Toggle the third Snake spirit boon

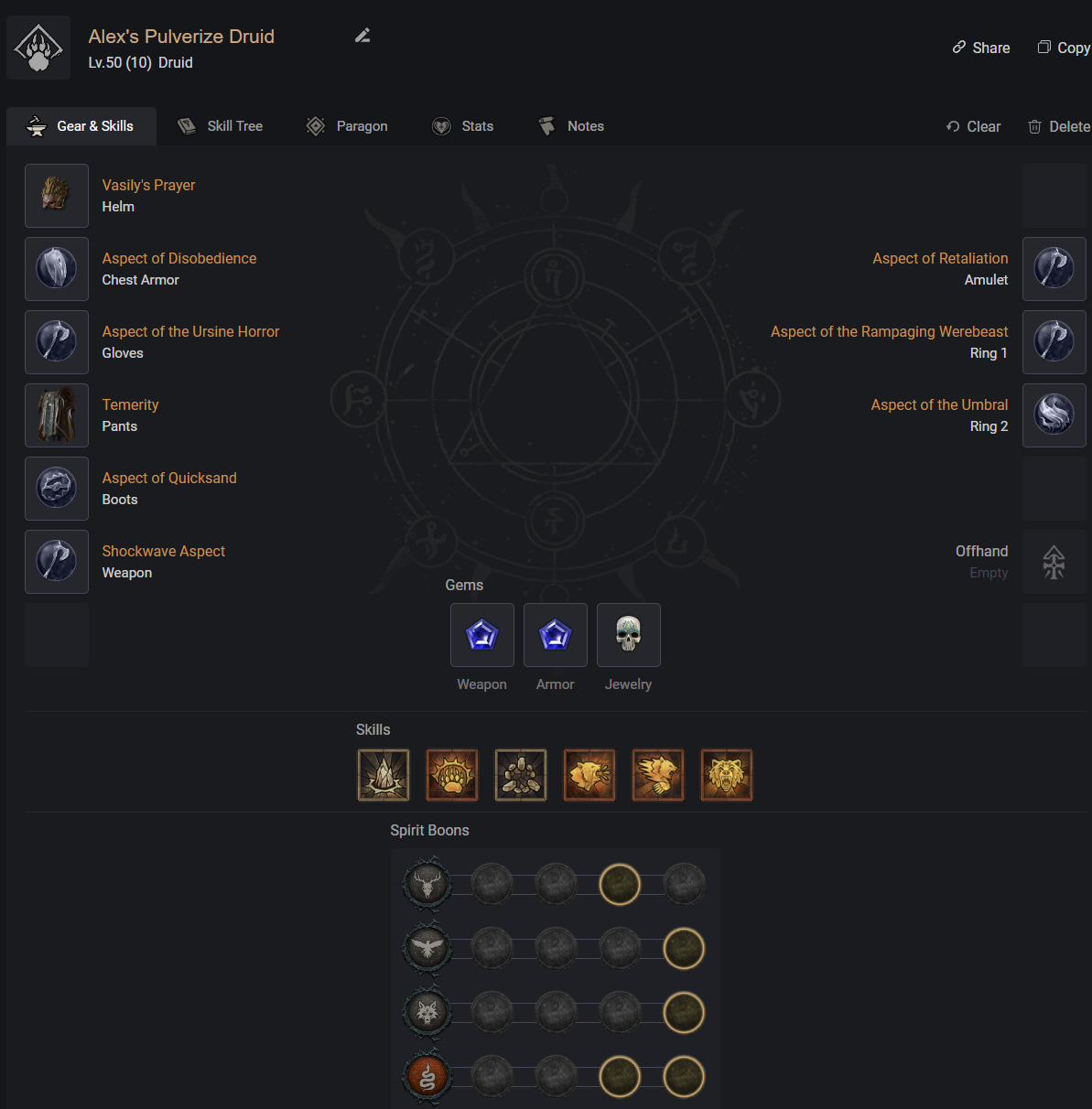(x=620, y=1076)
